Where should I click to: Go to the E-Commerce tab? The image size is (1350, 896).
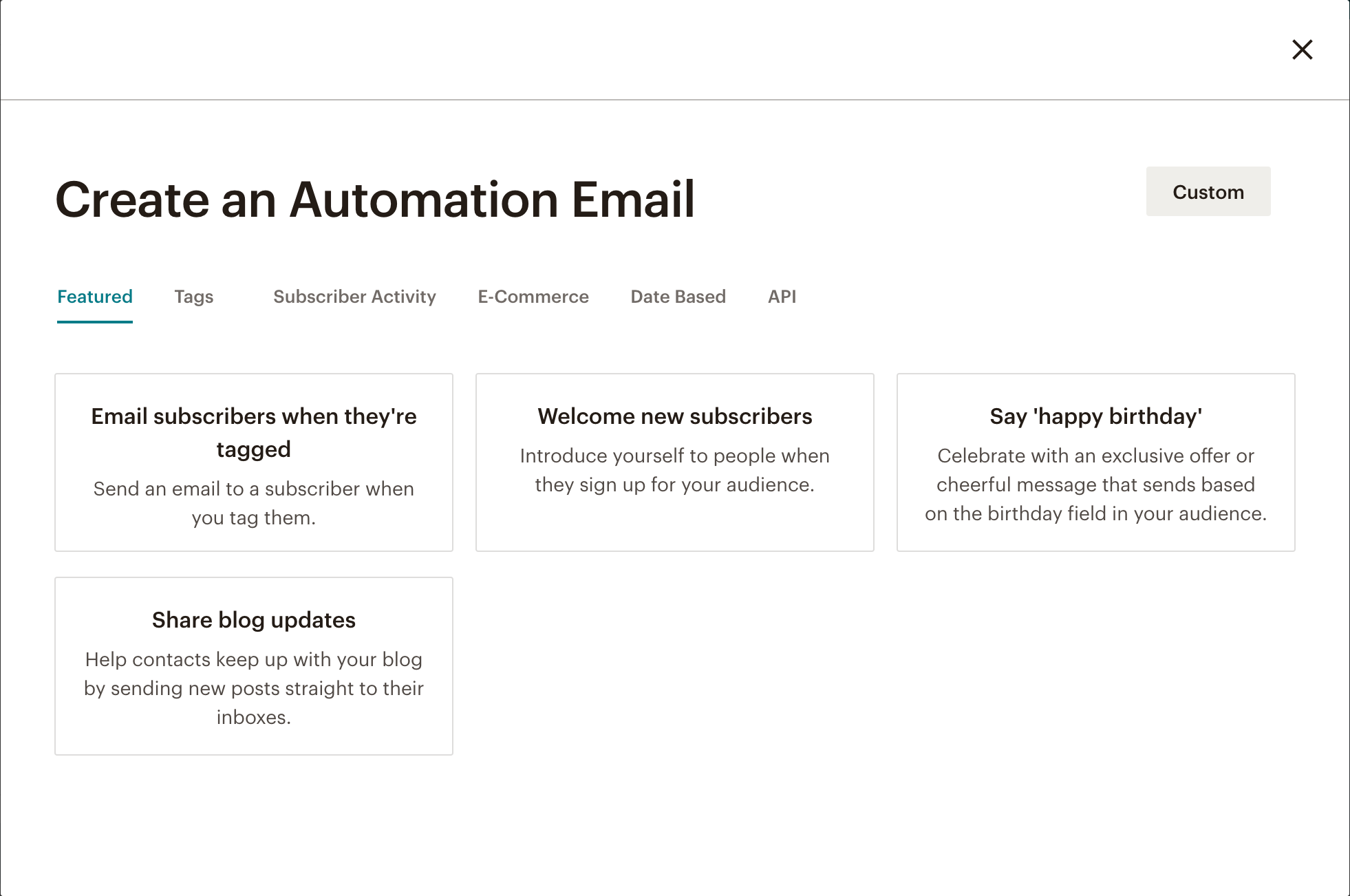click(533, 297)
